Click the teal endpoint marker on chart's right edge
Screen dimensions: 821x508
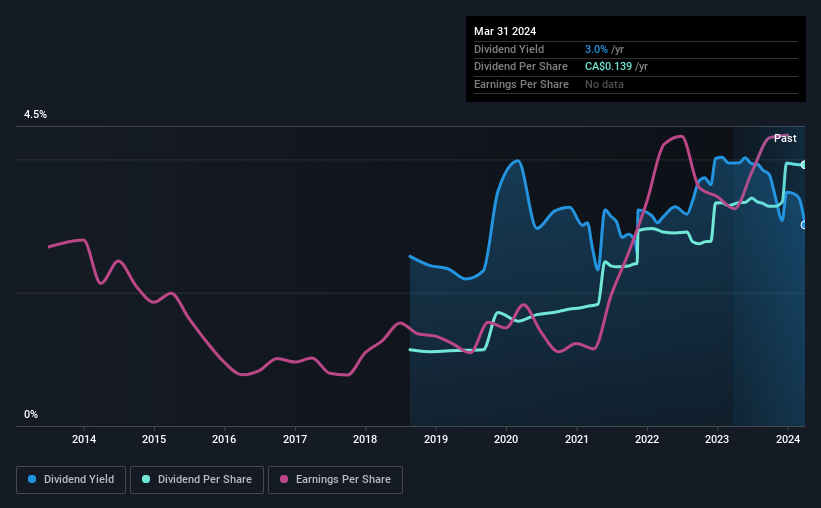click(804, 164)
